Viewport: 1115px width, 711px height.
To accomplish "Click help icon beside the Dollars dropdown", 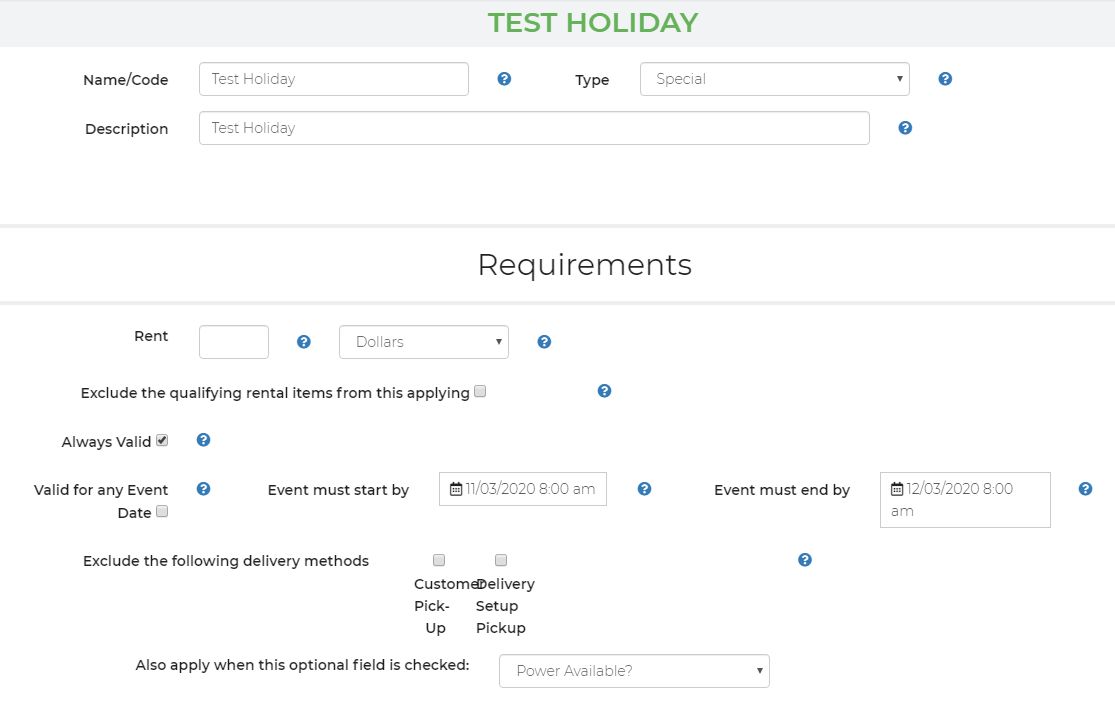I will [x=544, y=342].
